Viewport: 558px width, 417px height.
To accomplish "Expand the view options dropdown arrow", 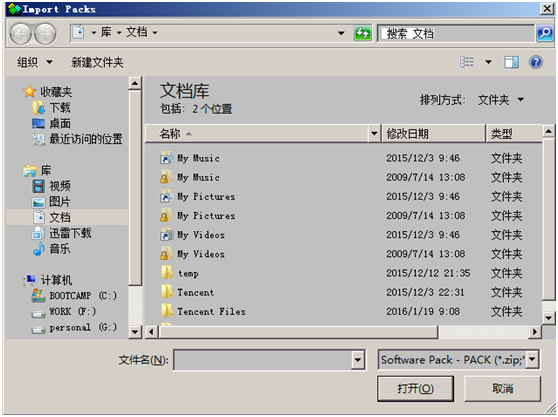I will [489, 62].
